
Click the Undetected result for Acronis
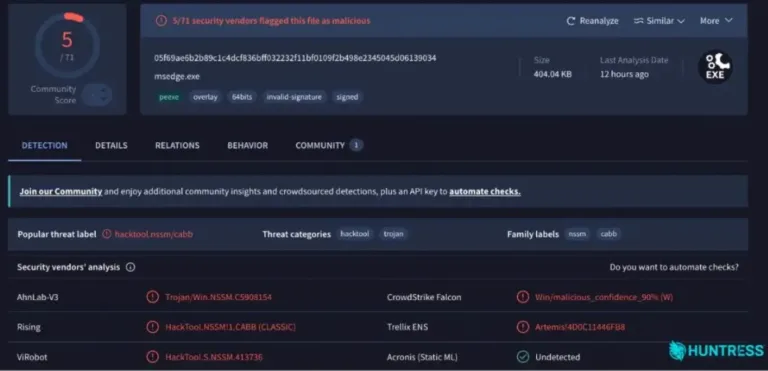point(557,357)
